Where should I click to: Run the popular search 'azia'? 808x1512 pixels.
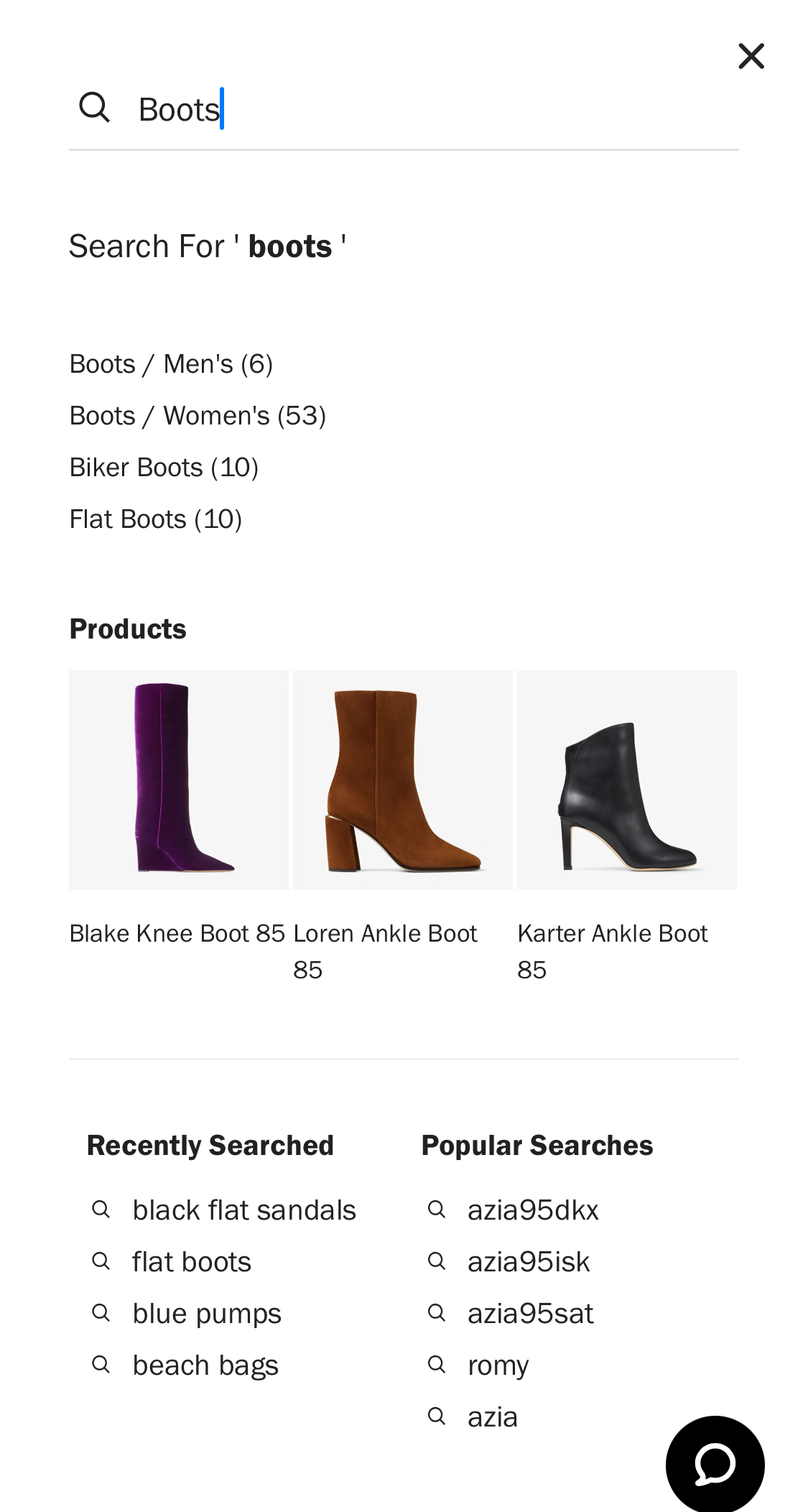click(492, 1416)
